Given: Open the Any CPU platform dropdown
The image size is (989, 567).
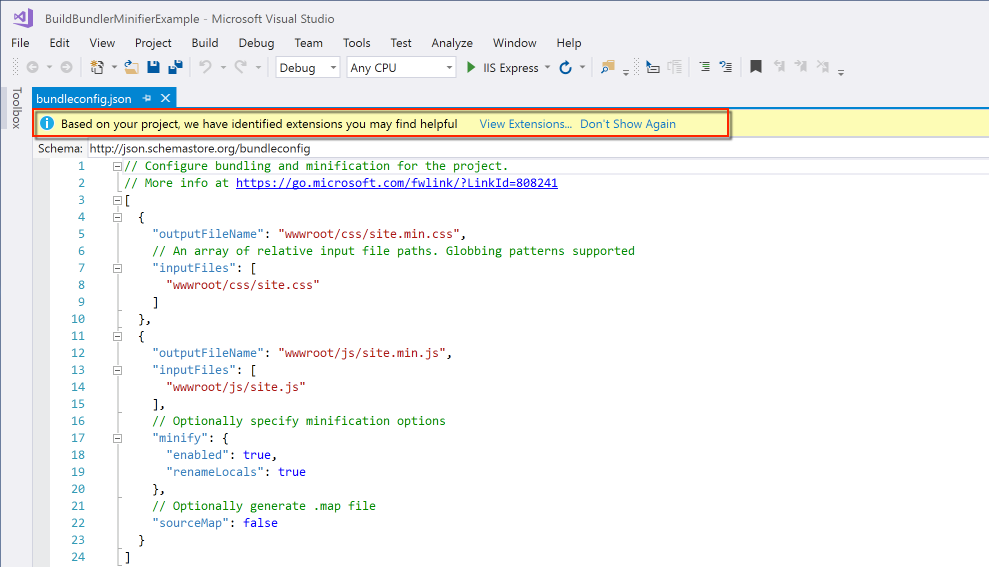Looking at the screenshot, I should click(x=401, y=67).
